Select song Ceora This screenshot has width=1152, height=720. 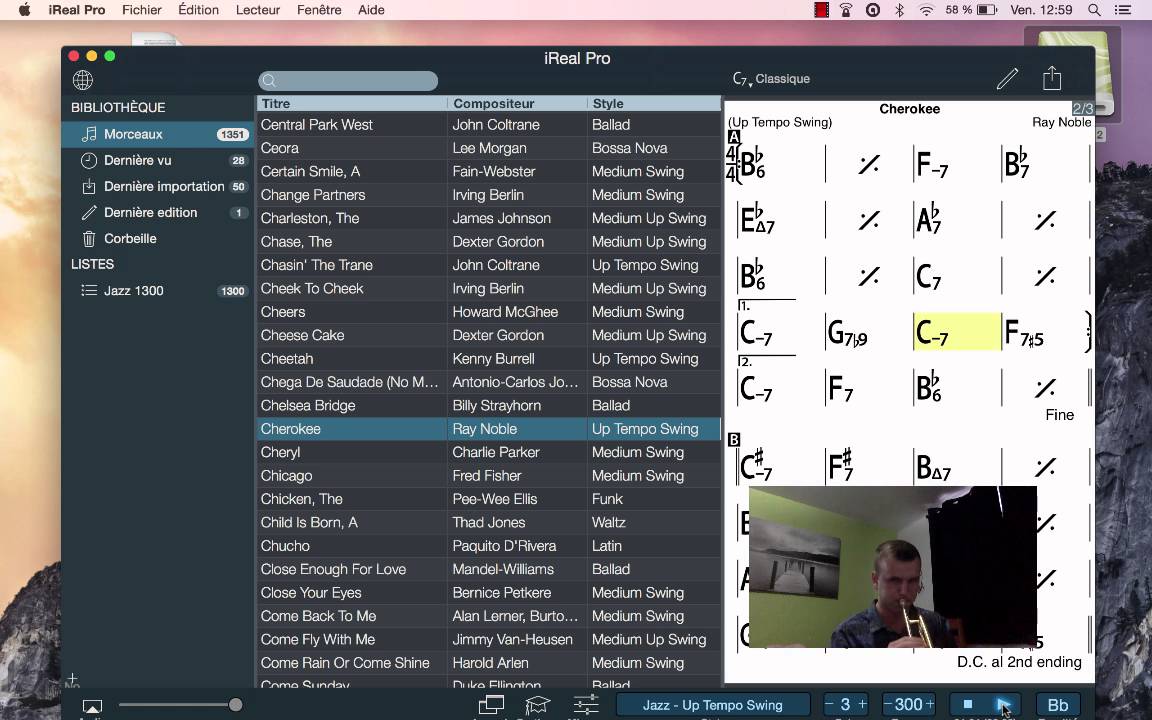[x=489, y=148]
